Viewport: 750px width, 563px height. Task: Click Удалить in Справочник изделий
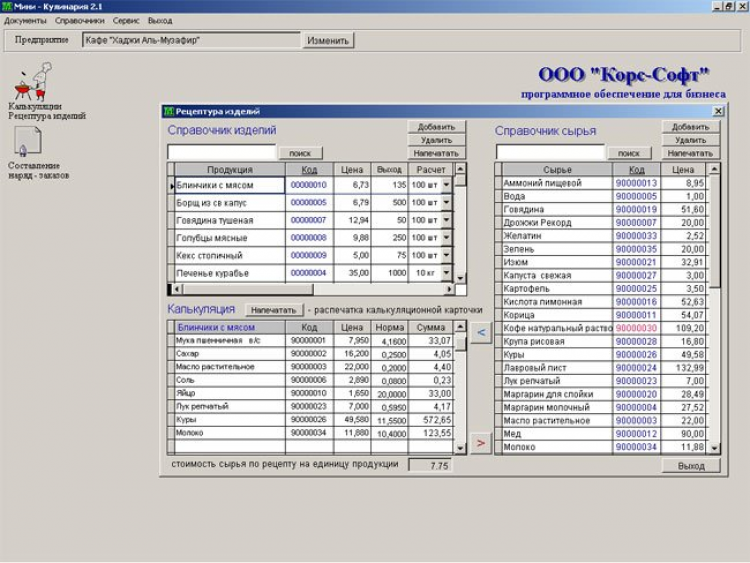click(436, 140)
